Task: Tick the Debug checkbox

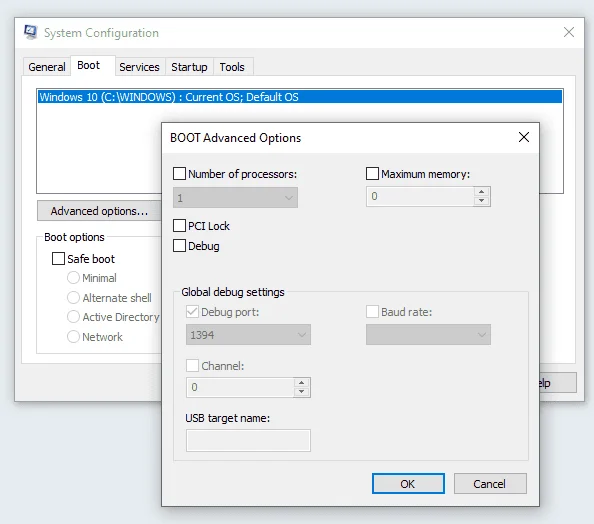Action: 179,246
